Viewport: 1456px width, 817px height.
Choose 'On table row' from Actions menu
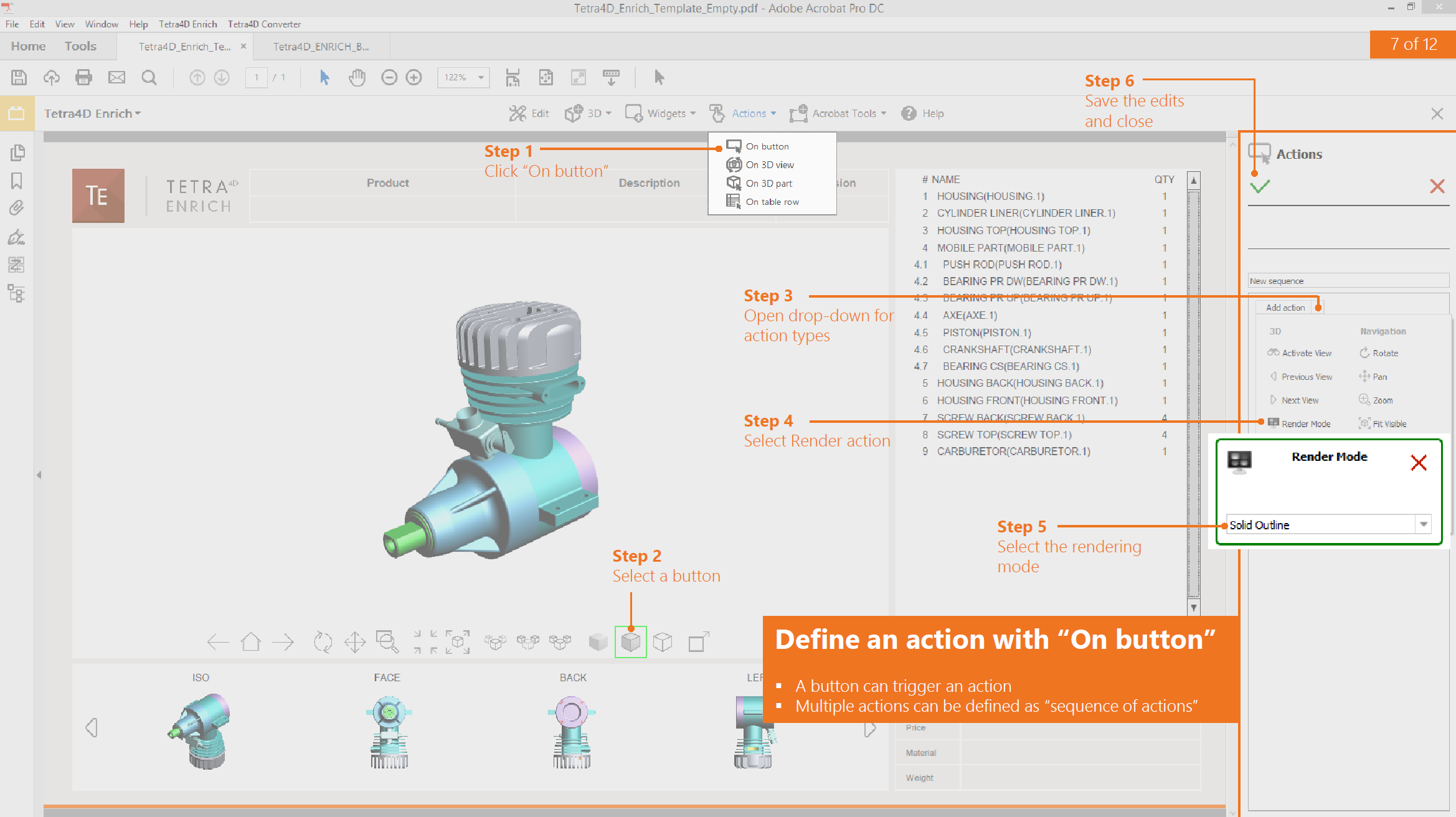pos(772,202)
